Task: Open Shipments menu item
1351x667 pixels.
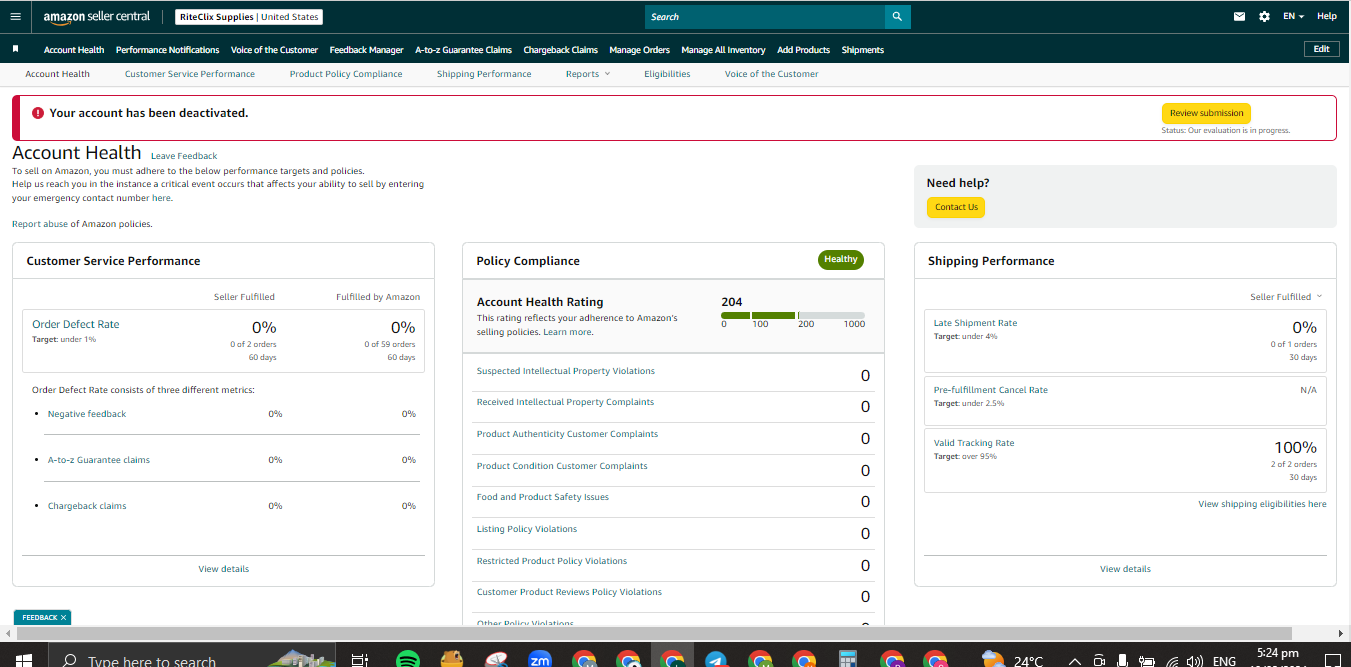Action: click(x=862, y=50)
